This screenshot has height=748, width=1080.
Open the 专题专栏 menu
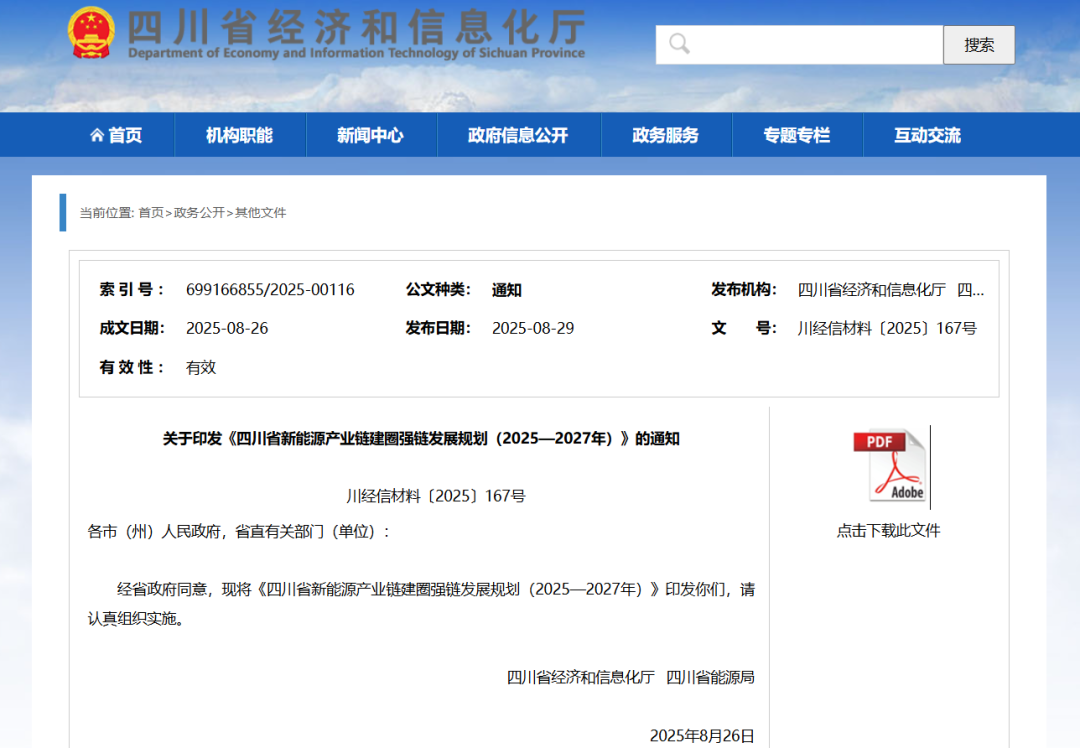coord(797,135)
